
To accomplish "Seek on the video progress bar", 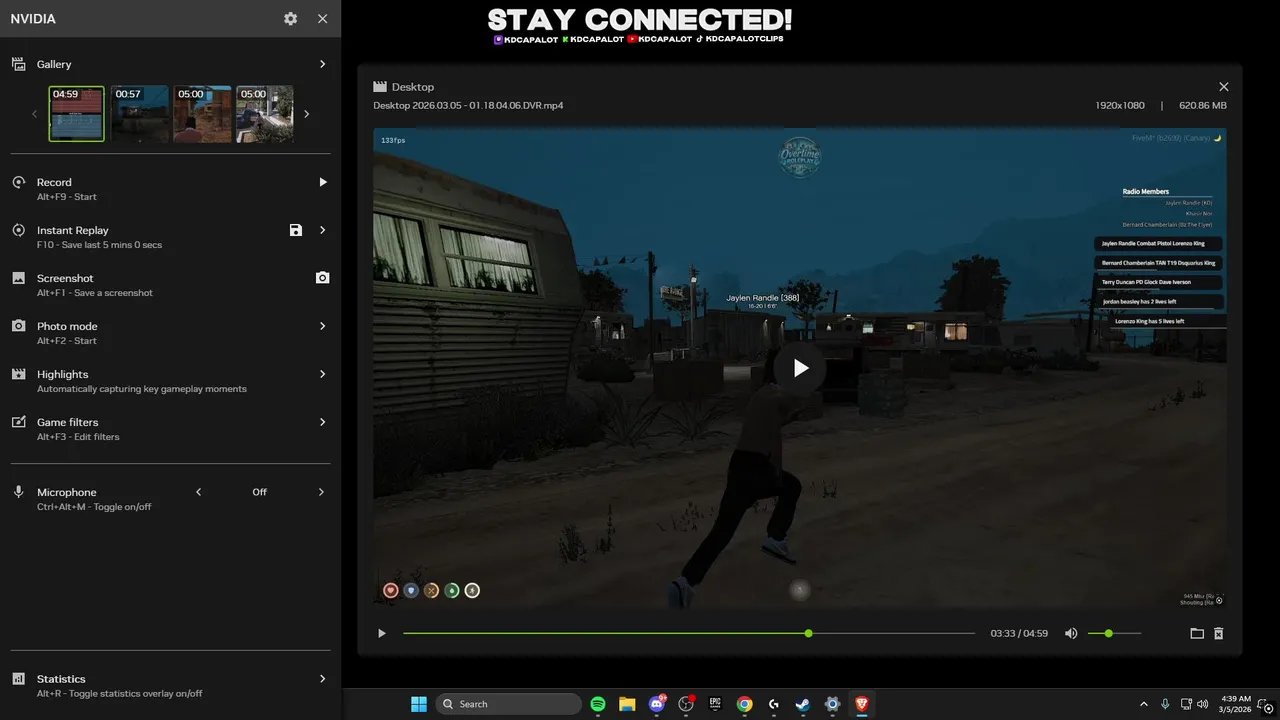I will (x=689, y=633).
